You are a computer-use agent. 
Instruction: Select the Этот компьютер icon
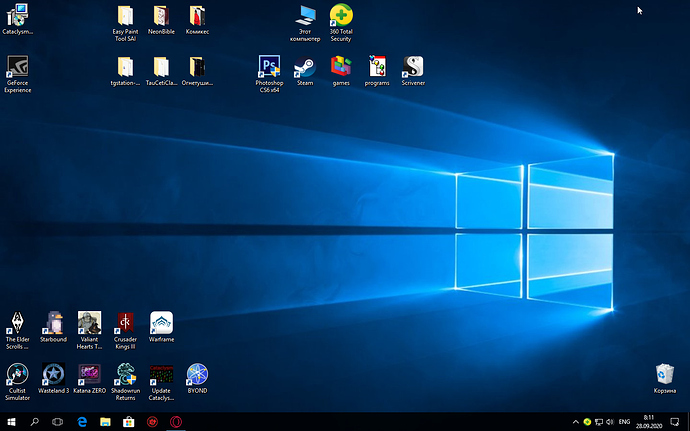click(x=305, y=23)
